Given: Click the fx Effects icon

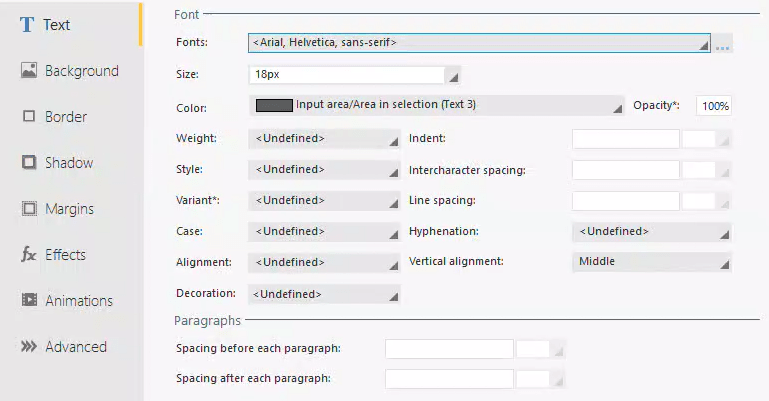Looking at the screenshot, I should coord(29,255).
